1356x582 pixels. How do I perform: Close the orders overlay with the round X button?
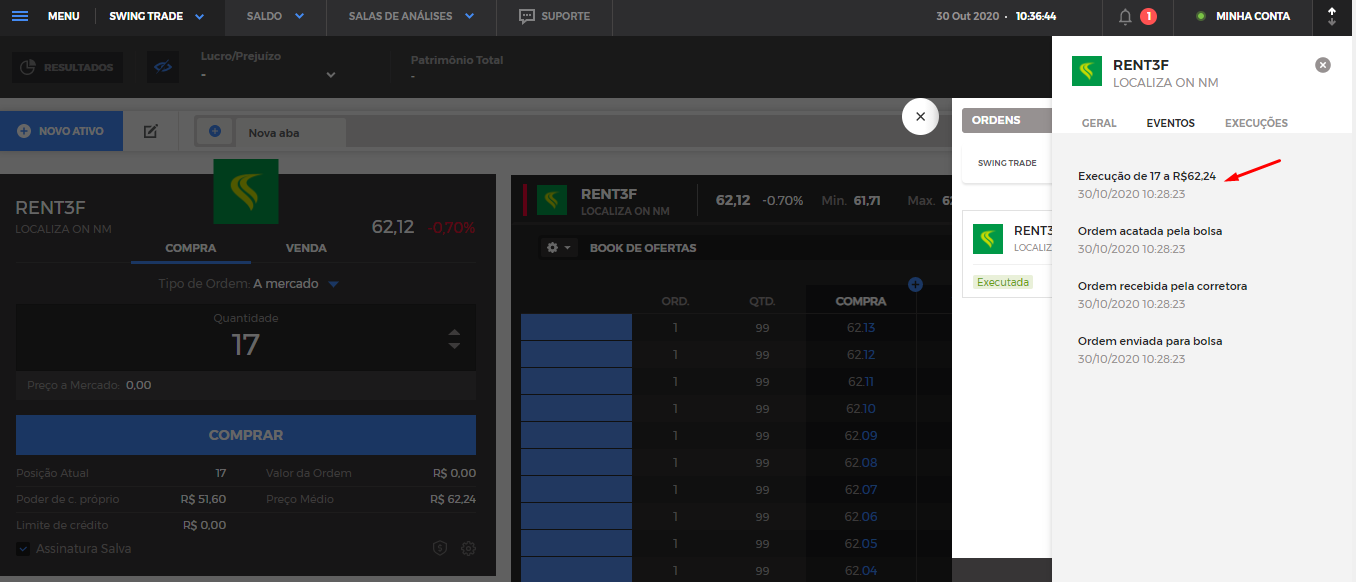[920, 116]
